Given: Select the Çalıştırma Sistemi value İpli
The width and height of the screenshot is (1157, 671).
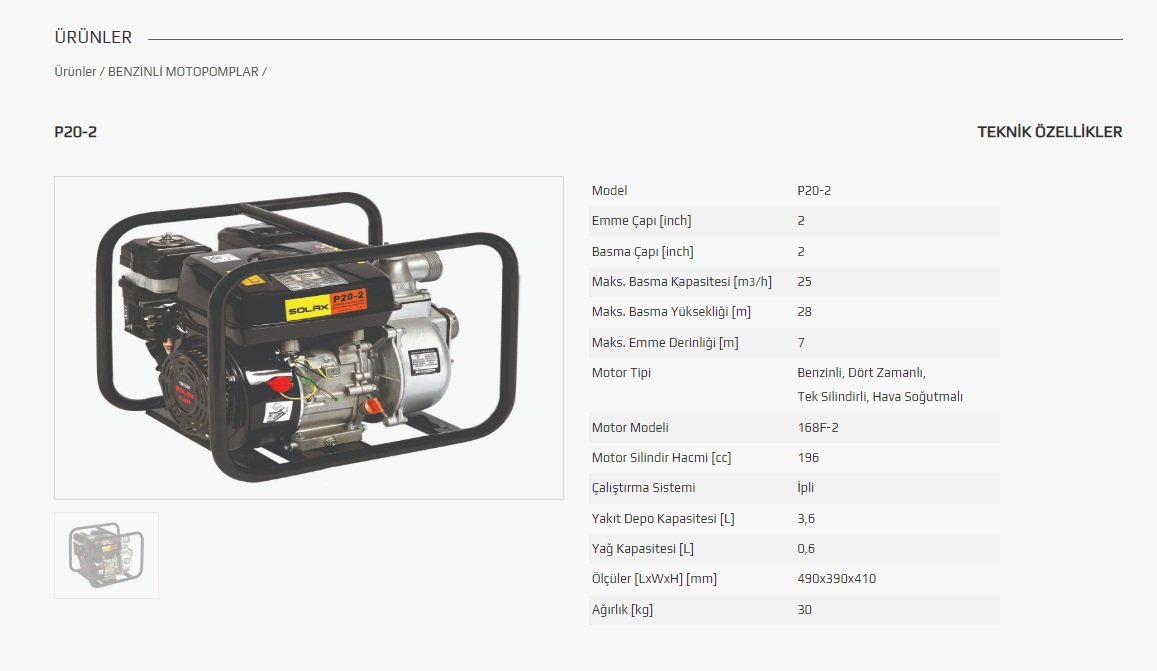Looking at the screenshot, I should (x=805, y=488).
